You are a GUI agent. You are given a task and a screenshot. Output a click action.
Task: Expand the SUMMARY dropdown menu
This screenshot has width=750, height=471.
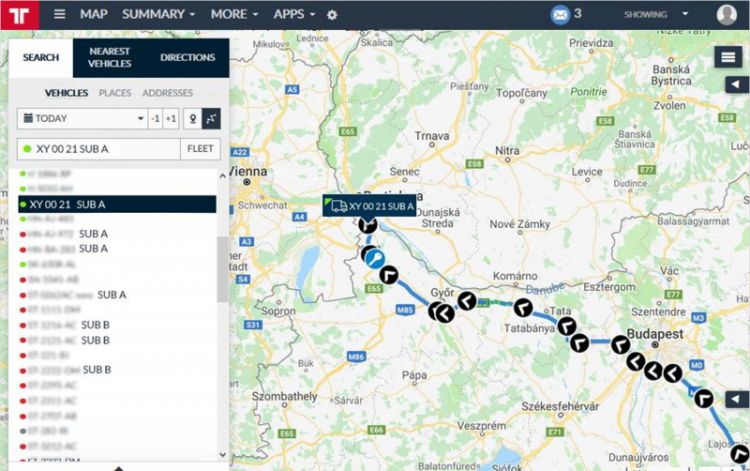(x=158, y=15)
